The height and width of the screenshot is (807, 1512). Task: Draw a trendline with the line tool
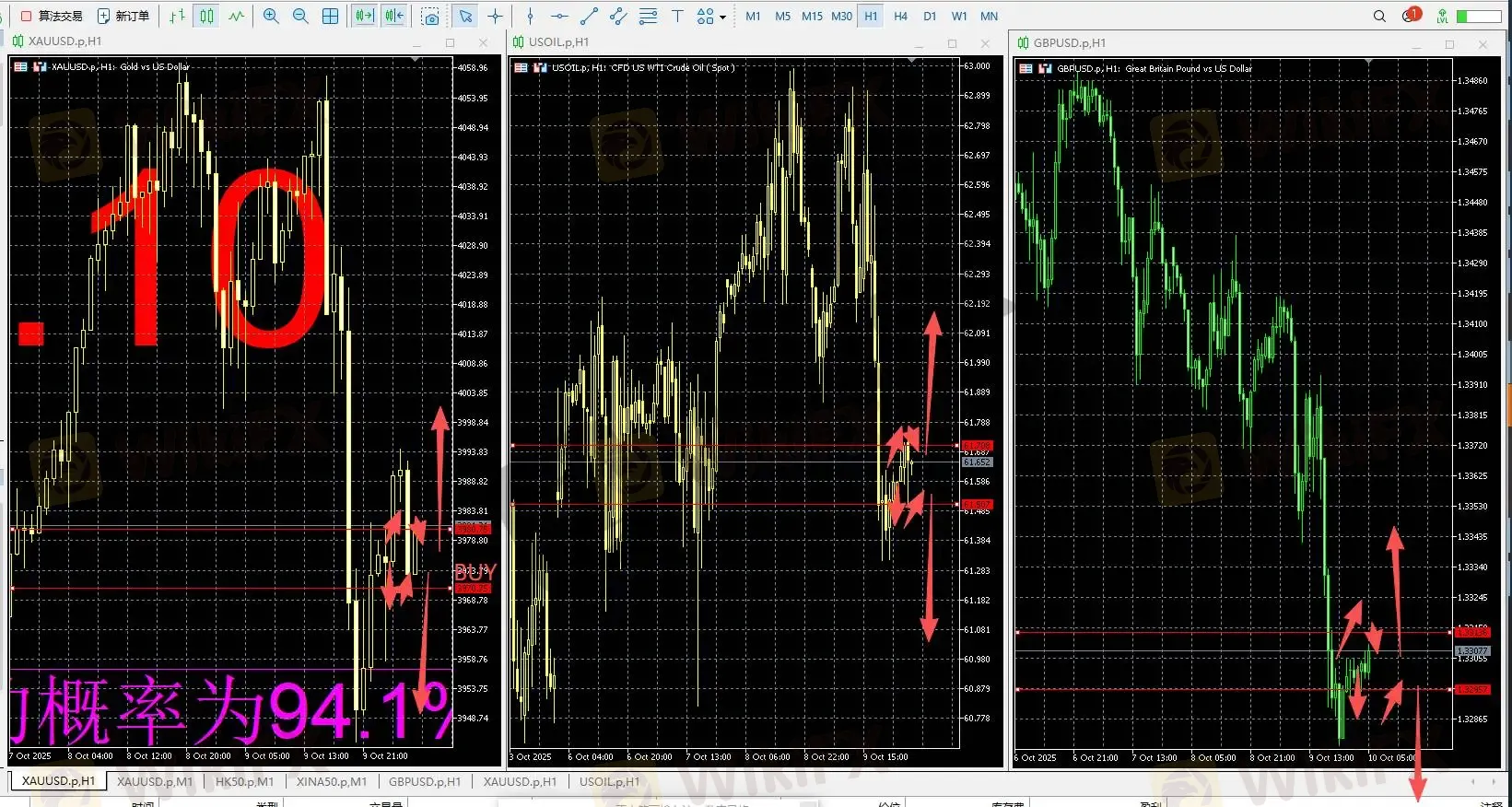590,16
